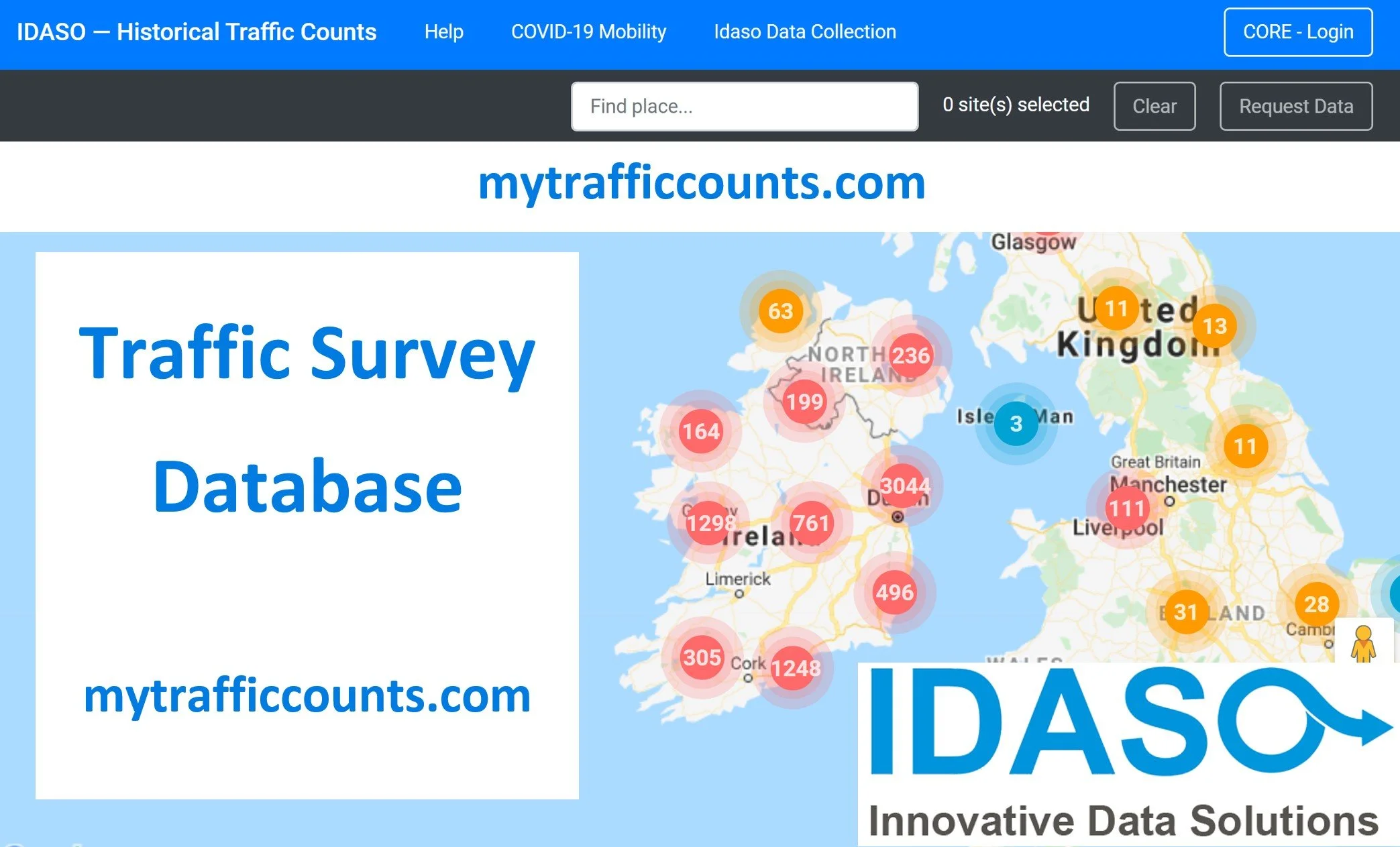Click the Request Data button
Viewport: 1400px width, 847px height.
click(x=1295, y=106)
